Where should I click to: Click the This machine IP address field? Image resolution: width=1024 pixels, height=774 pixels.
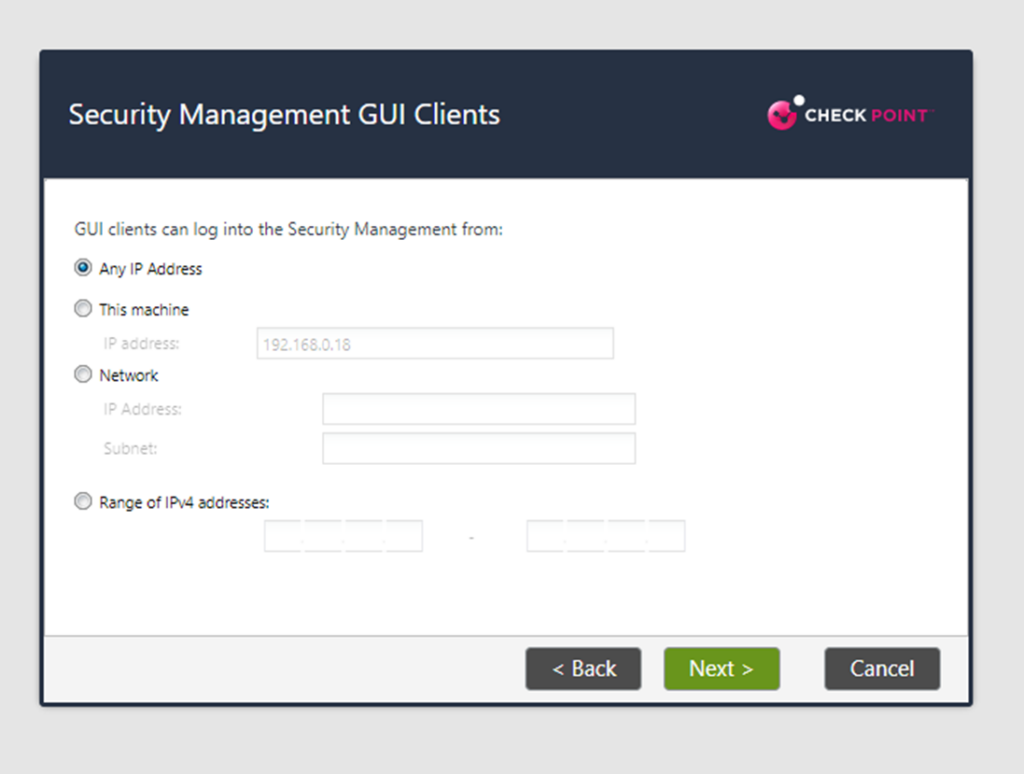434,344
